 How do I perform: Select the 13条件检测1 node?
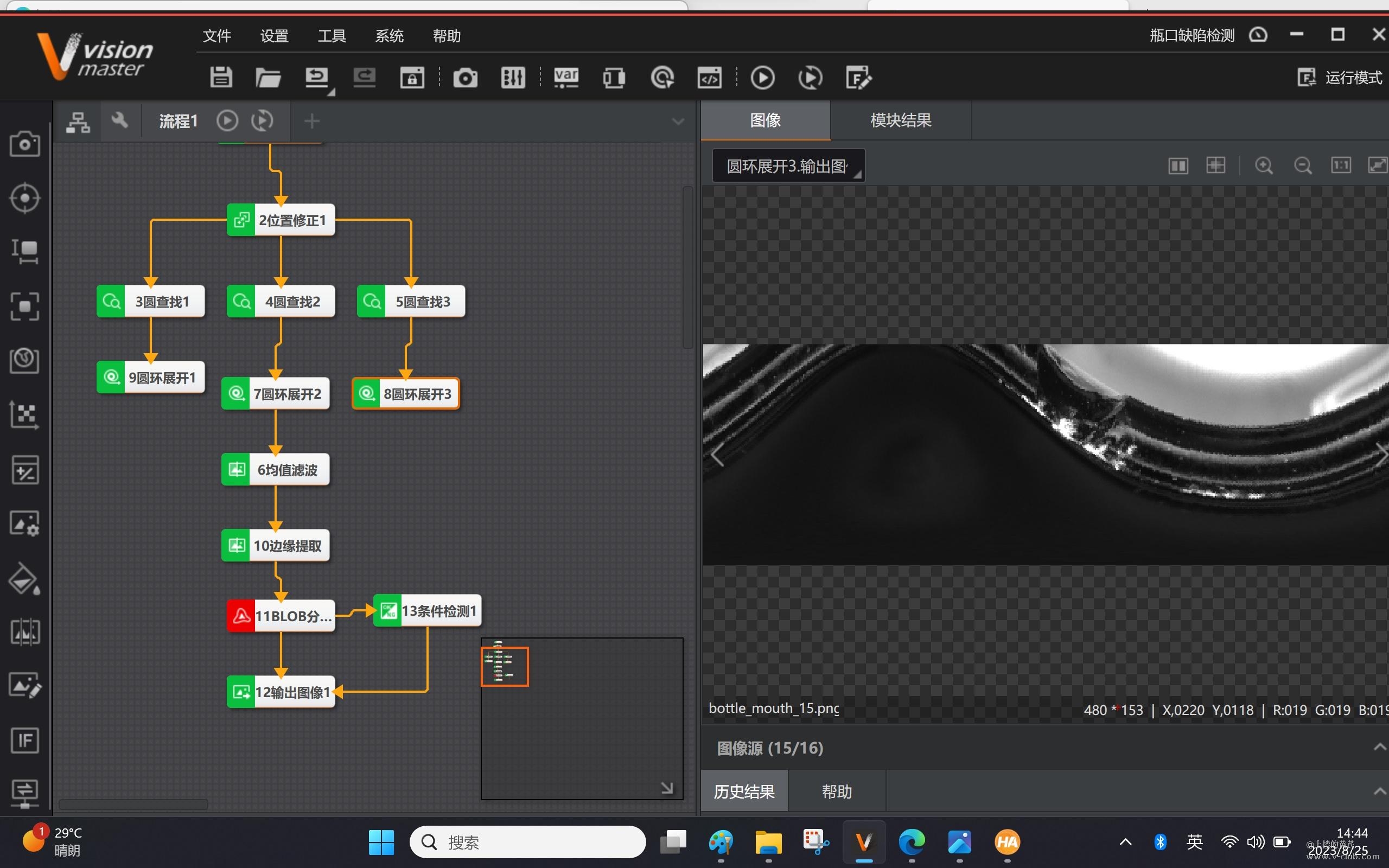[x=427, y=611]
